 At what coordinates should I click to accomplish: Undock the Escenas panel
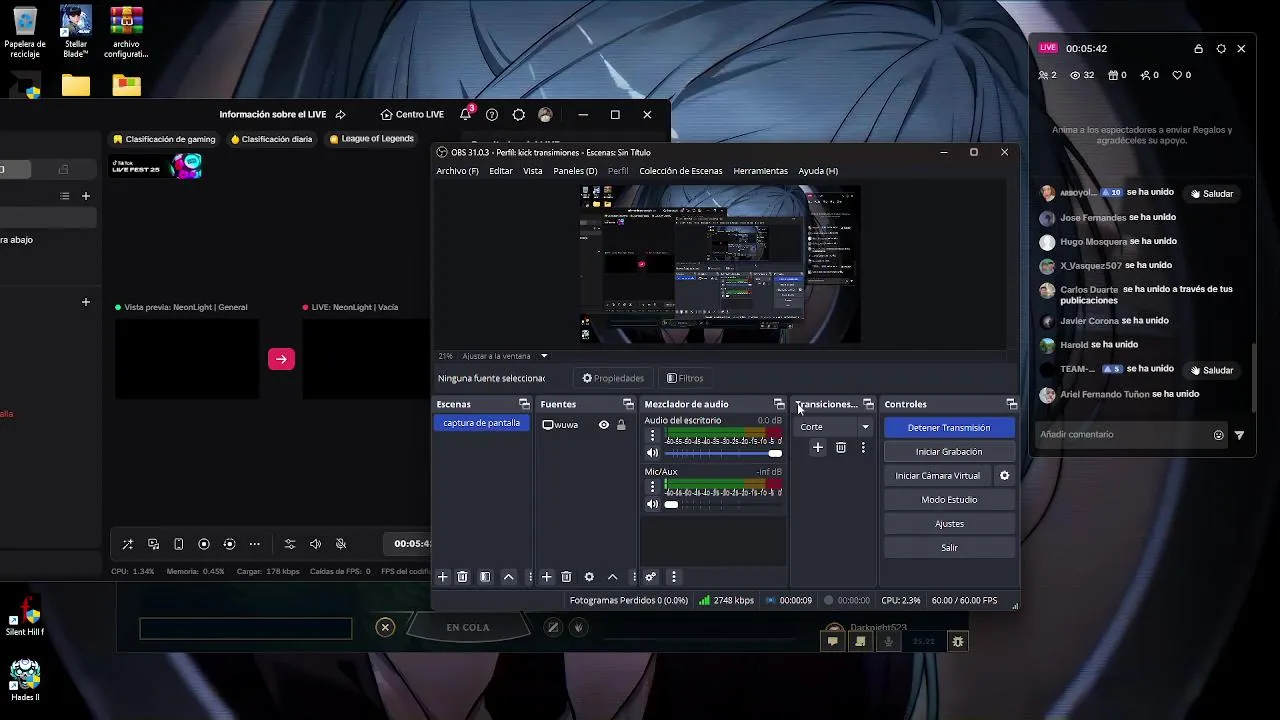524,404
